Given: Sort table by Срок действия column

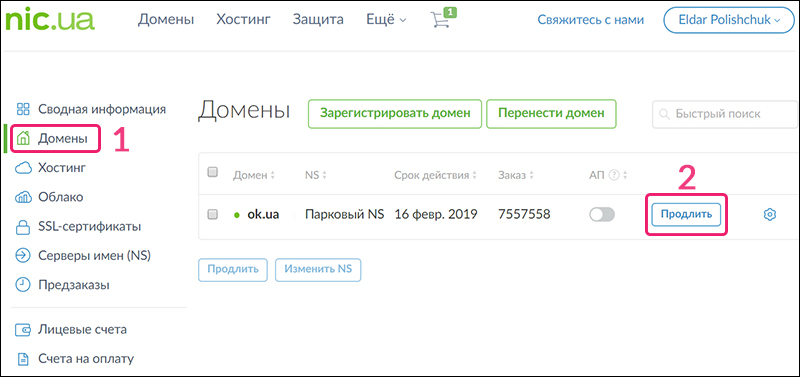Looking at the screenshot, I should (435, 175).
